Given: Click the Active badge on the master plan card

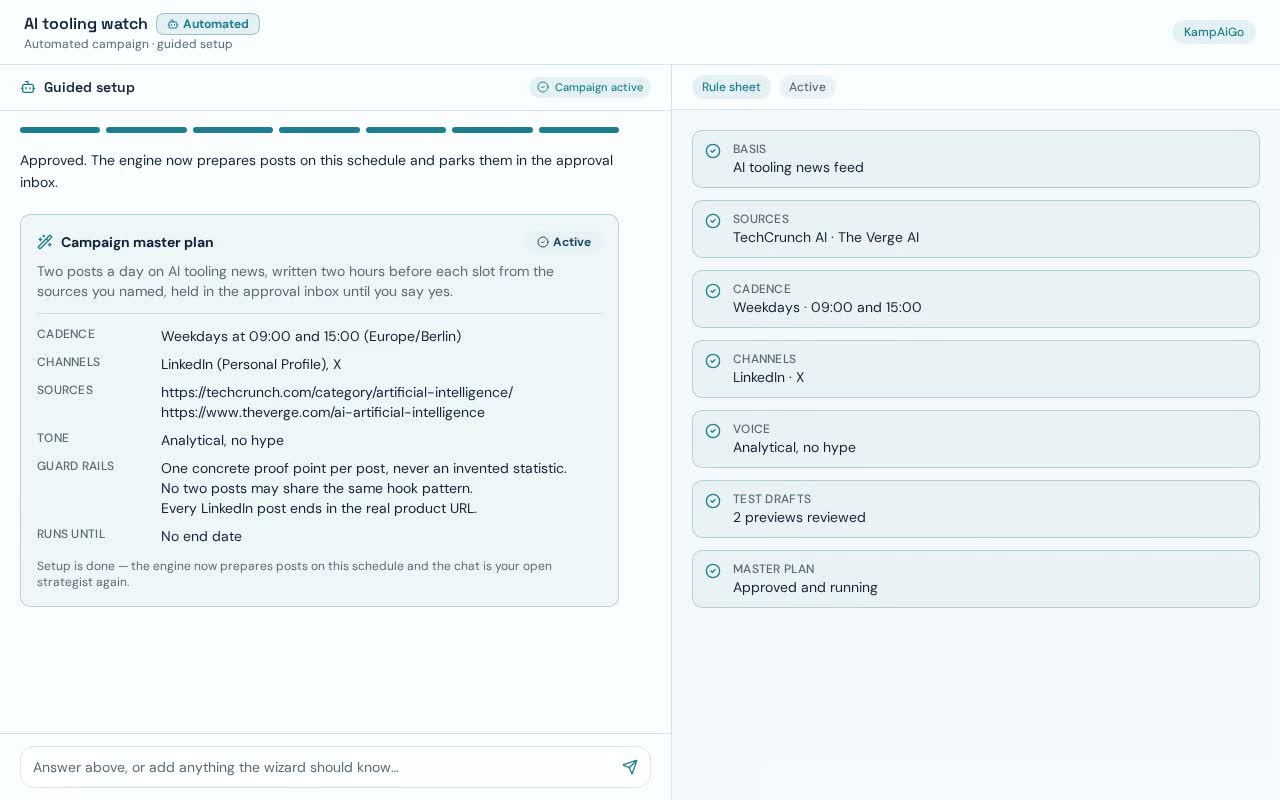Looking at the screenshot, I should (564, 242).
